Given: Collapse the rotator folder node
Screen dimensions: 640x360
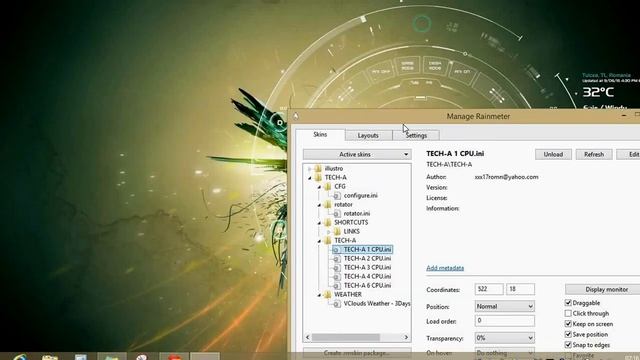Looking at the screenshot, I should point(319,205).
